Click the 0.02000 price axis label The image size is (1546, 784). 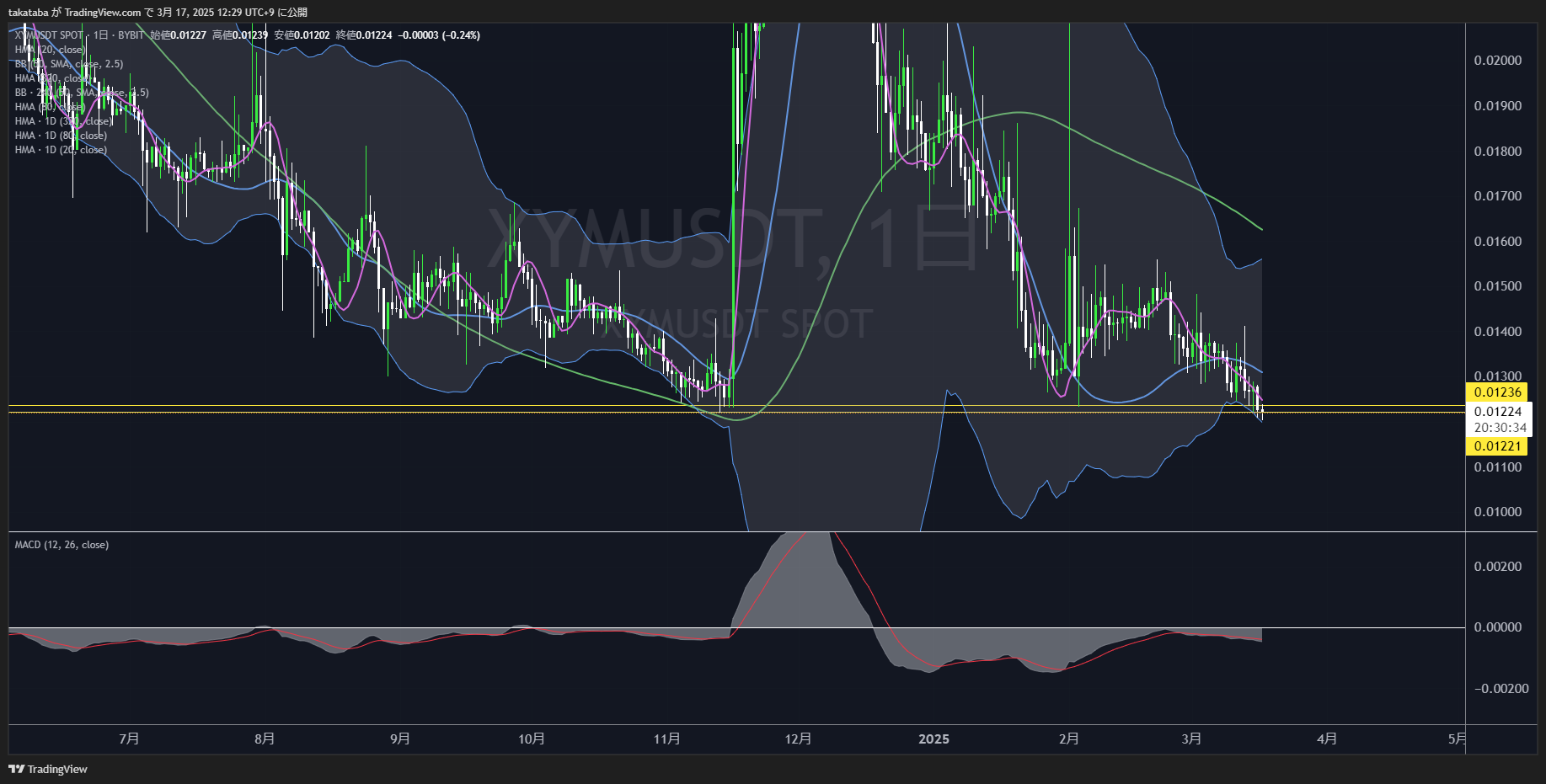pos(1498,61)
